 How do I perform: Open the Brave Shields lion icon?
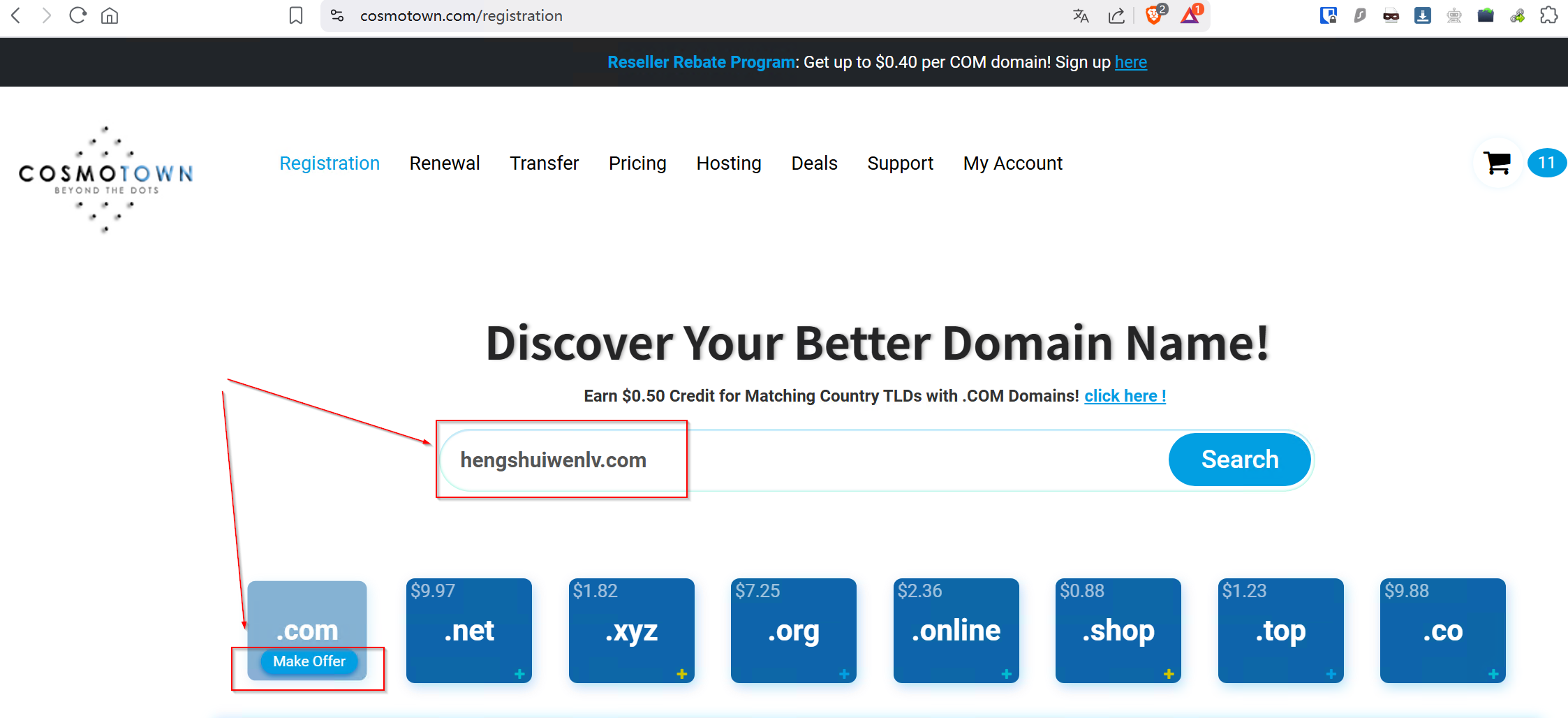[x=1155, y=14]
